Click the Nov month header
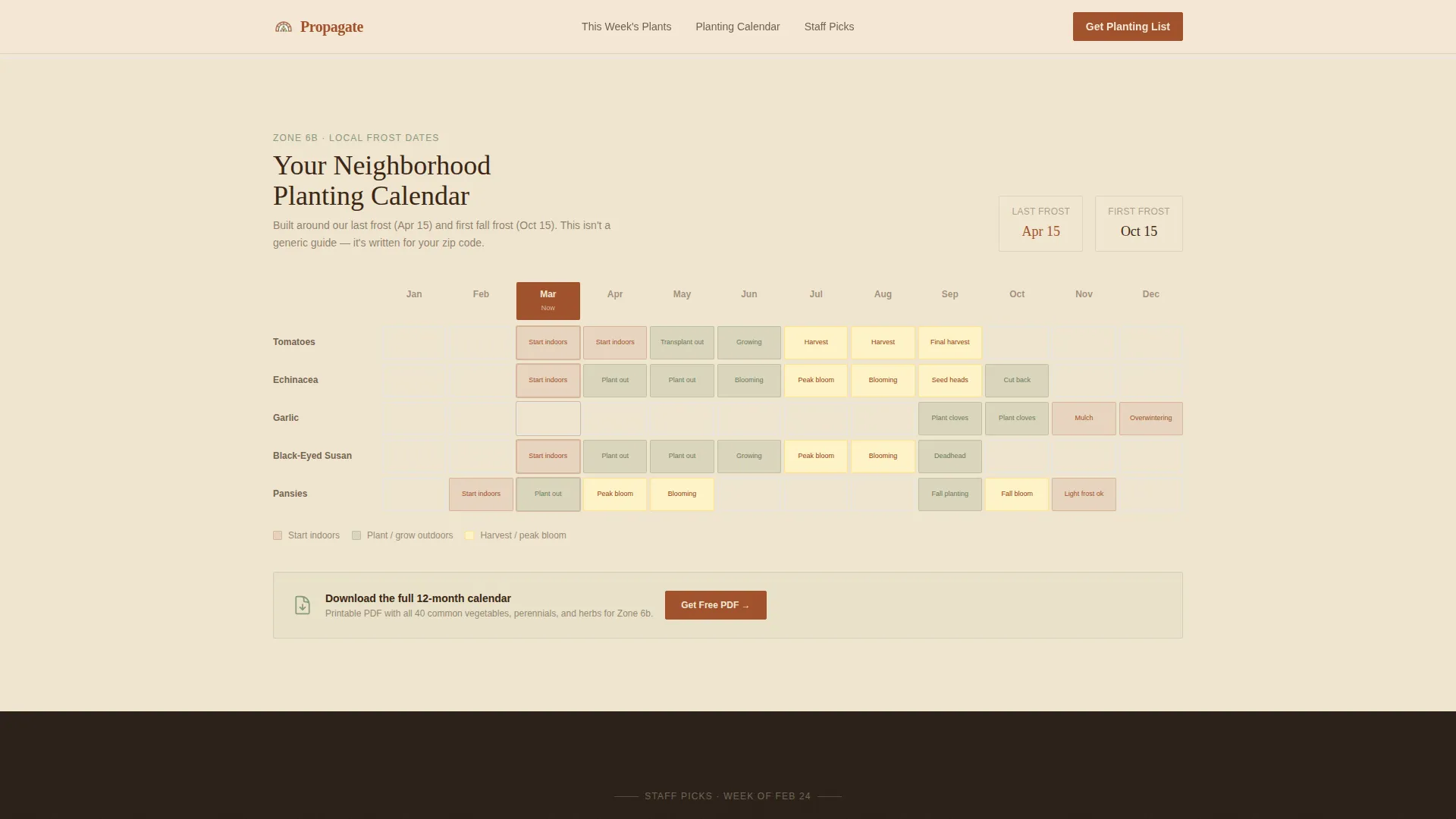Image resolution: width=1456 pixels, height=819 pixels. [x=1084, y=294]
